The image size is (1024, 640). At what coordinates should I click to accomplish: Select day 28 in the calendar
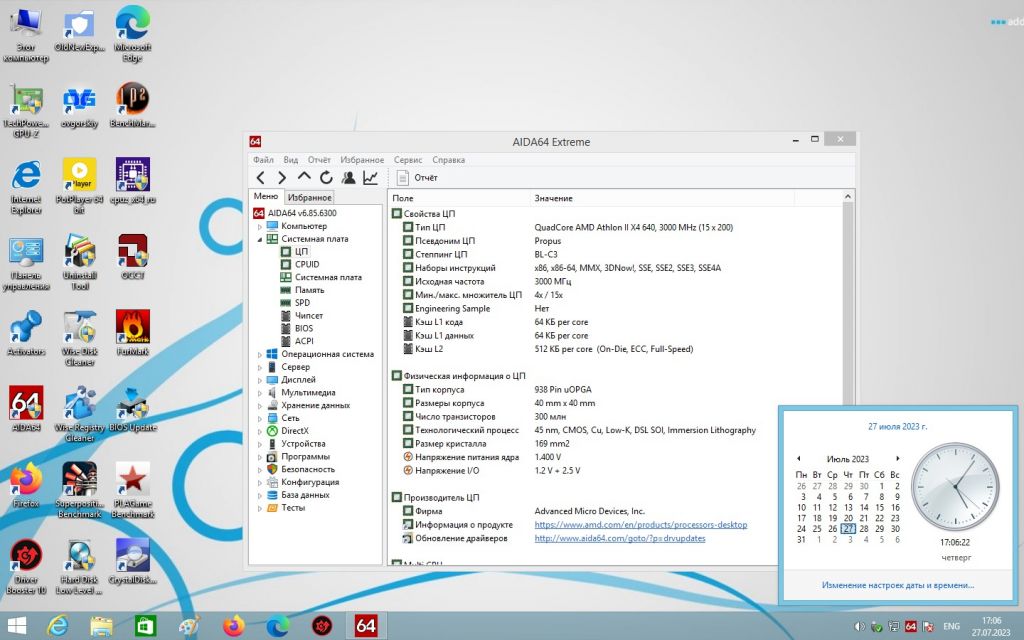tap(863, 529)
